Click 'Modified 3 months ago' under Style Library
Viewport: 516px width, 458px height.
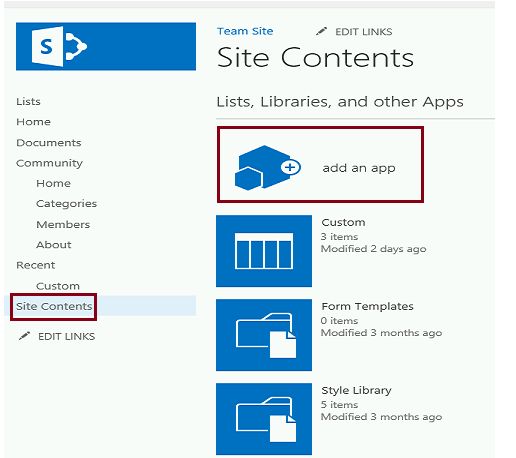(381, 417)
